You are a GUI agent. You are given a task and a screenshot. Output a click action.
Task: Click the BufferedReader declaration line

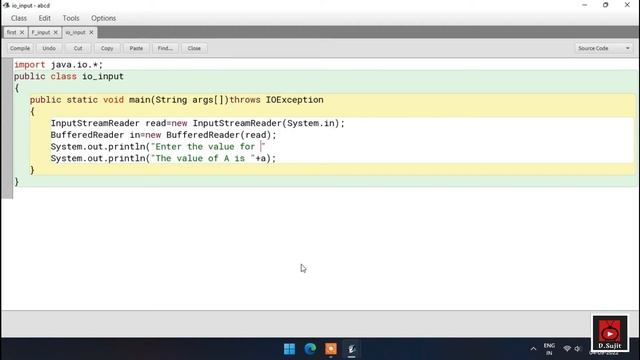(163, 135)
